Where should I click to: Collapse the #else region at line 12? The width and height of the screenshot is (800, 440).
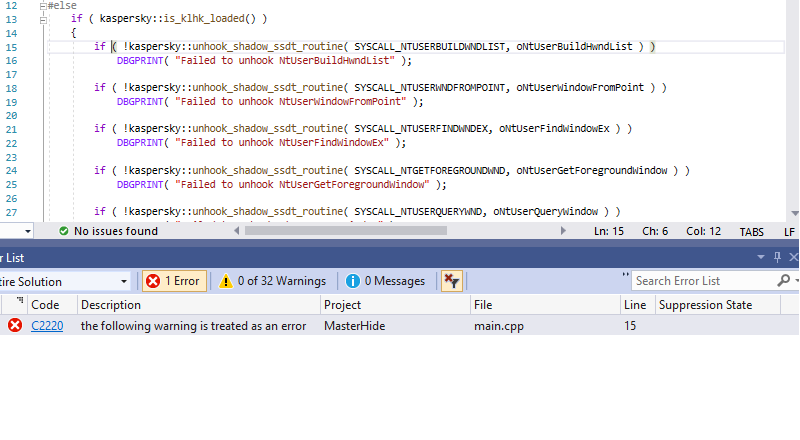pyautogui.click(x=43, y=6)
